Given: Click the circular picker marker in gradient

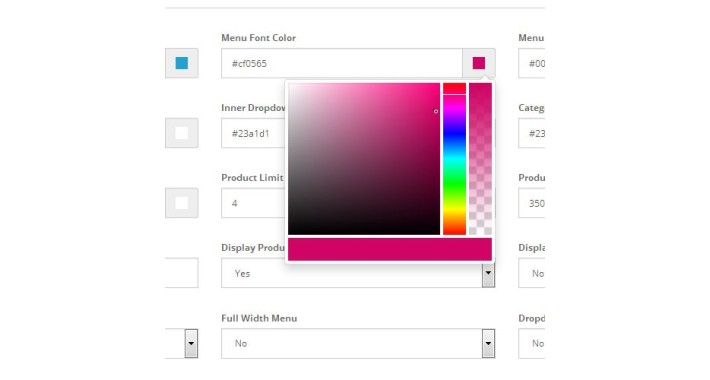Looking at the screenshot, I should coord(436,111).
